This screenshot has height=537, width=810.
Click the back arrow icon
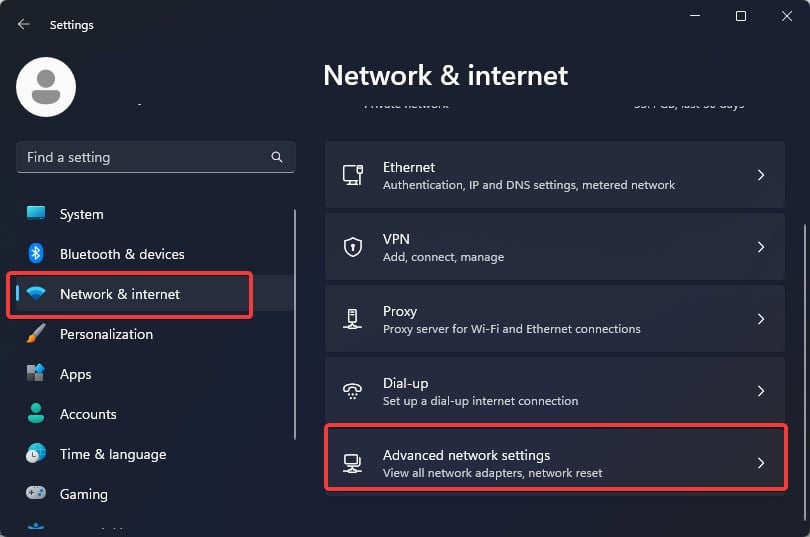click(23, 24)
